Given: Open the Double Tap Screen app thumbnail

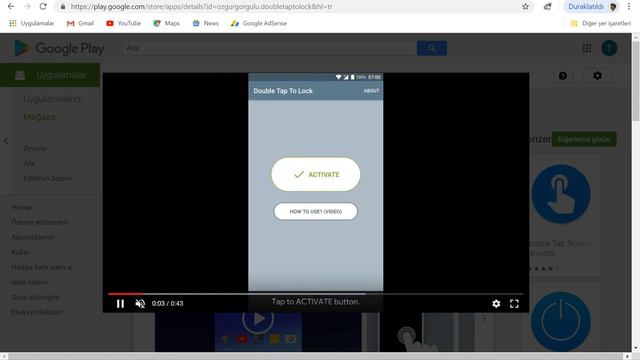Looking at the screenshot, I should click(x=561, y=194).
